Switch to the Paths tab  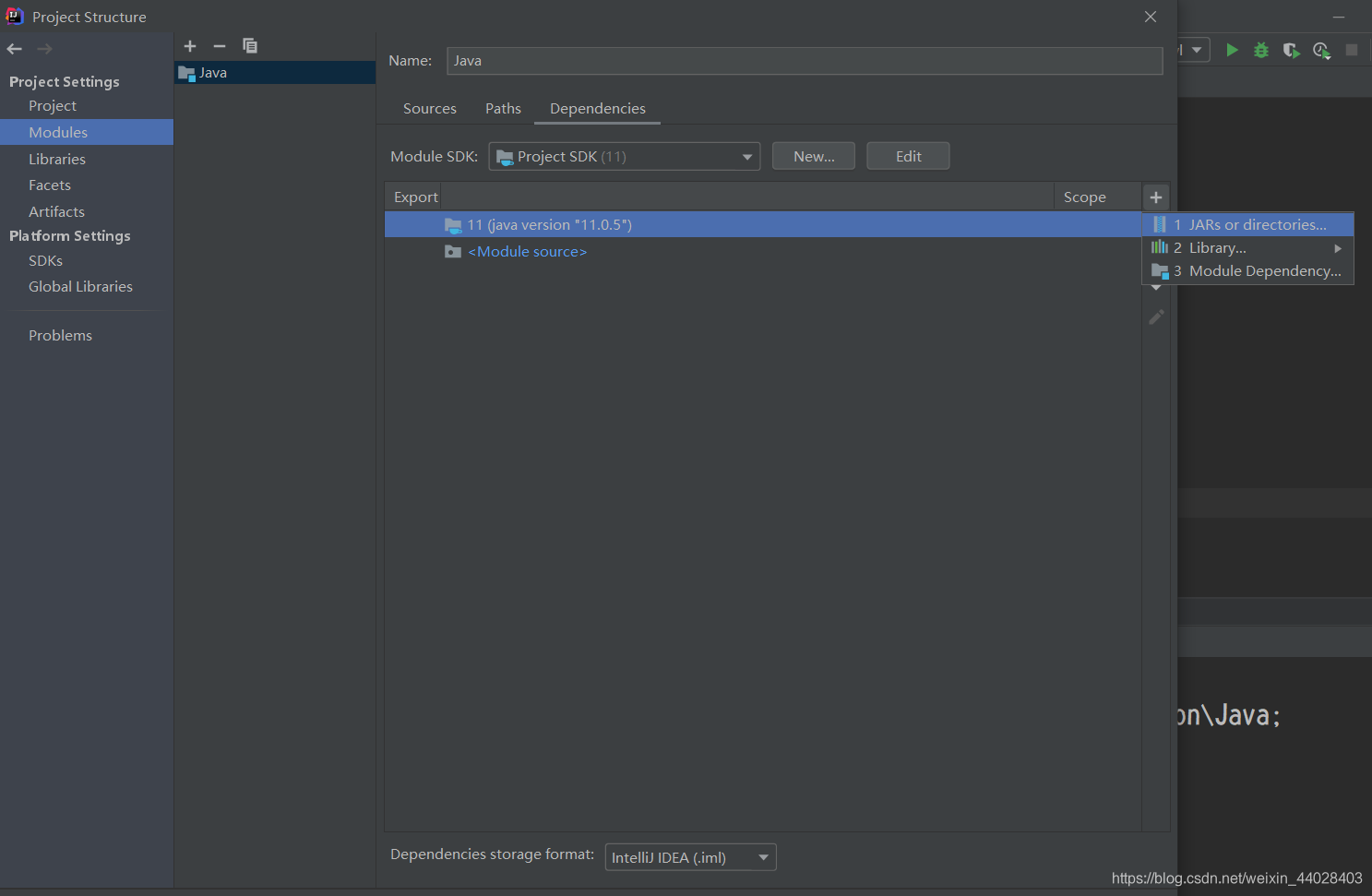pos(503,109)
